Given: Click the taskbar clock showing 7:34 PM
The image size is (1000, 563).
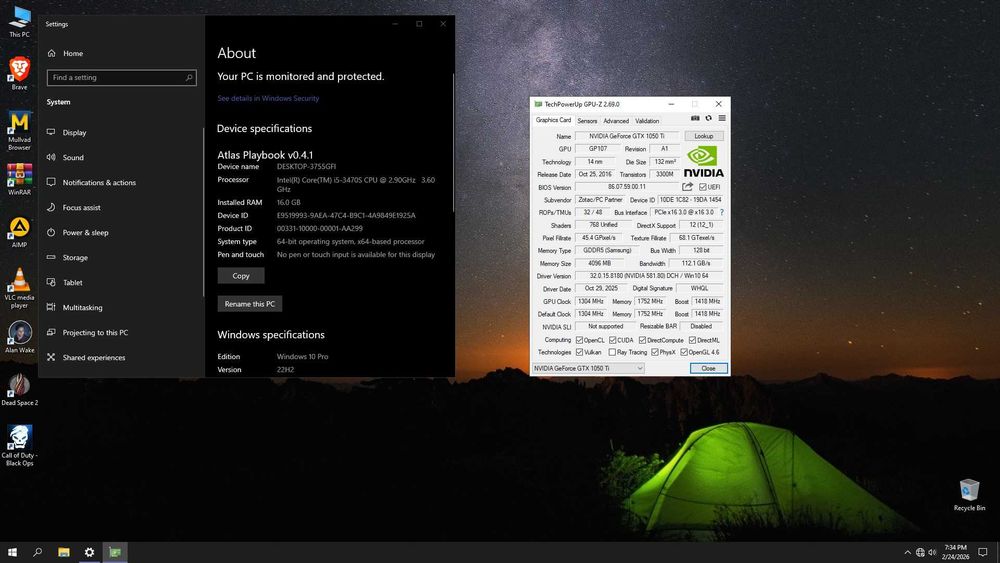Looking at the screenshot, I should pos(955,552).
